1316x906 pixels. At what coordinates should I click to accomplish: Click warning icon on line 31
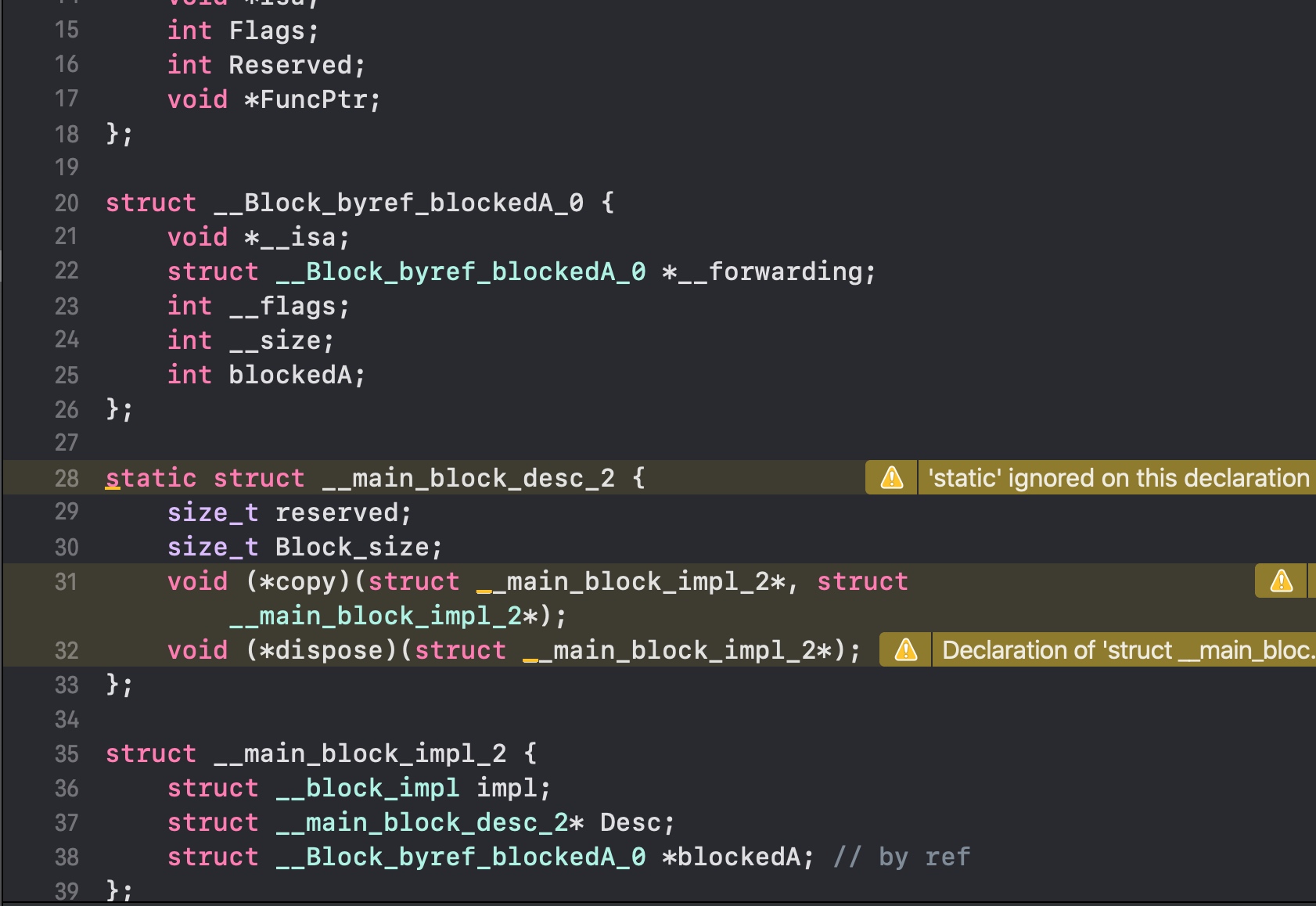pyautogui.click(x=1281, y=581)
